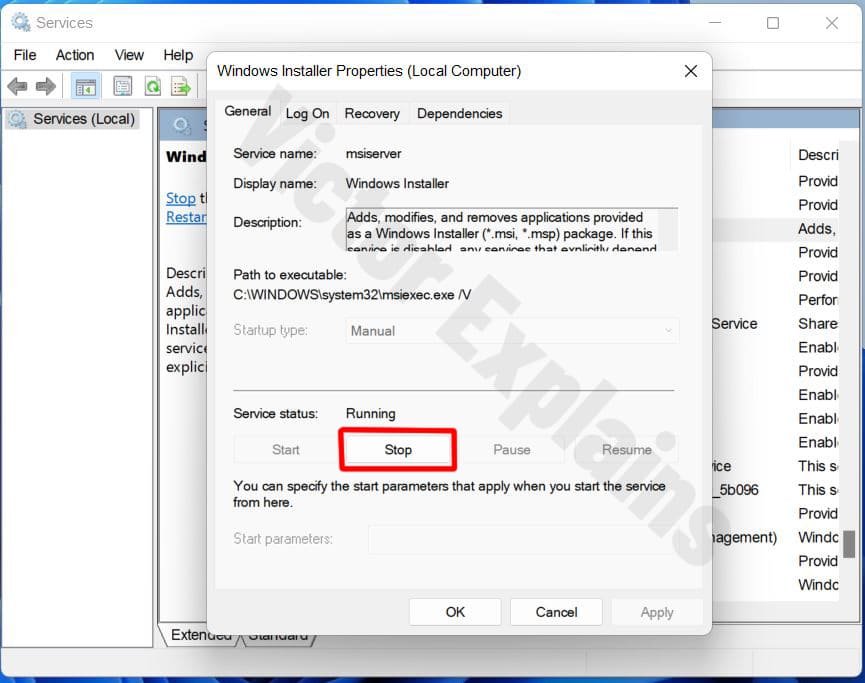Minimize the Services window

[x=715, y=23]
